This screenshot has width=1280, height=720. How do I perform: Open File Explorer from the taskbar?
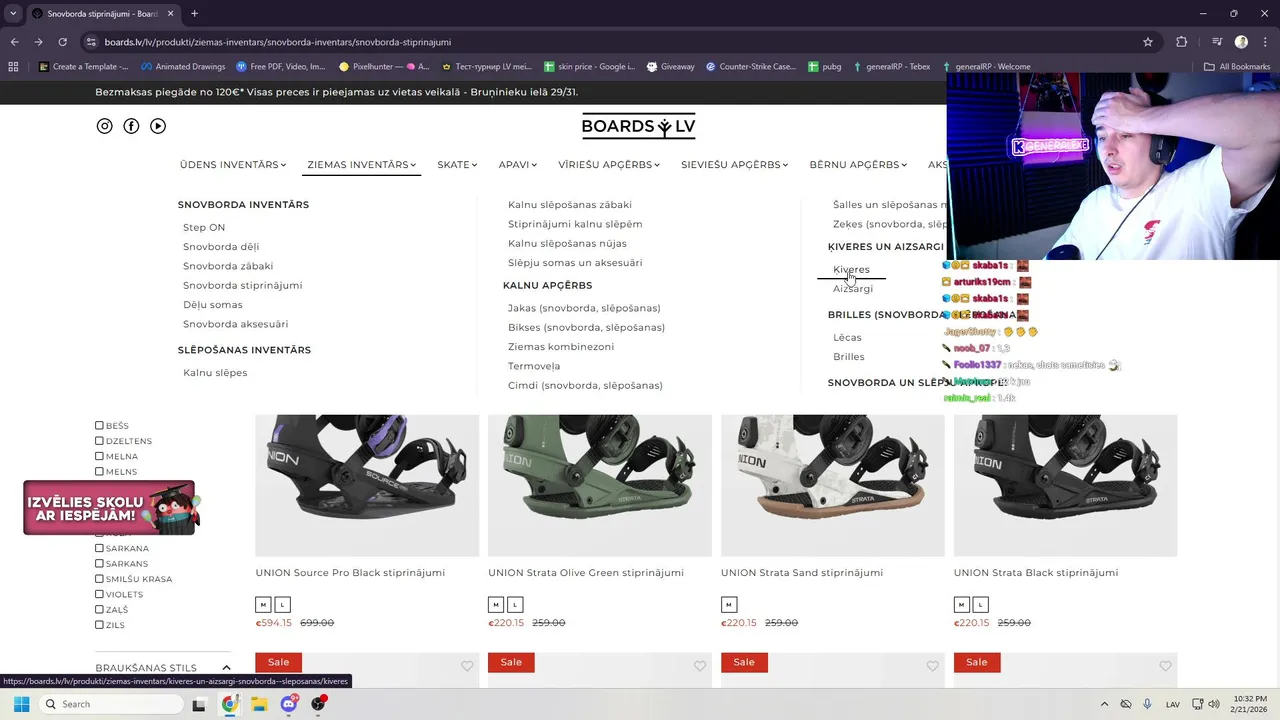259,704
